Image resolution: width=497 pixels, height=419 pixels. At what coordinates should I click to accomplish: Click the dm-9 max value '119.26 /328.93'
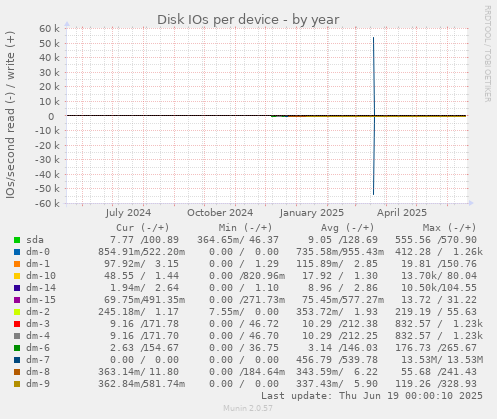tap(436, 384)
